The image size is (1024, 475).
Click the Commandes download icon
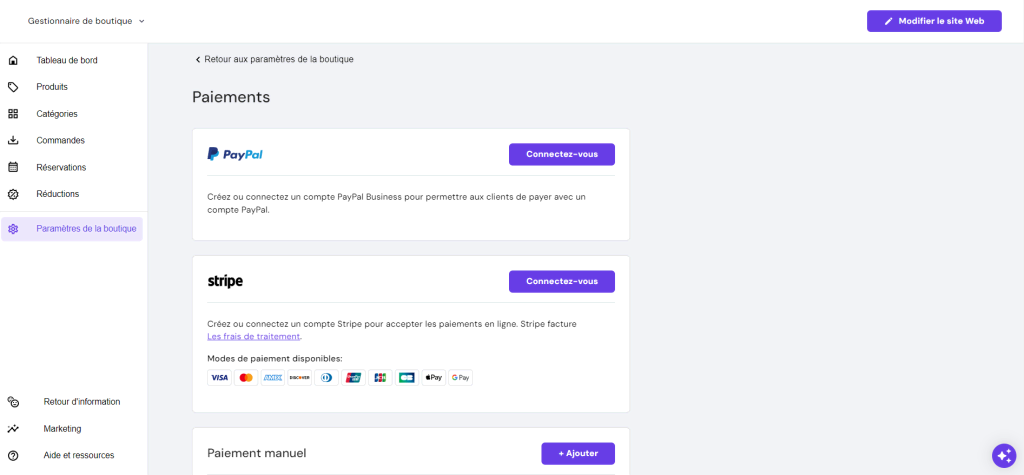(13, 141)
